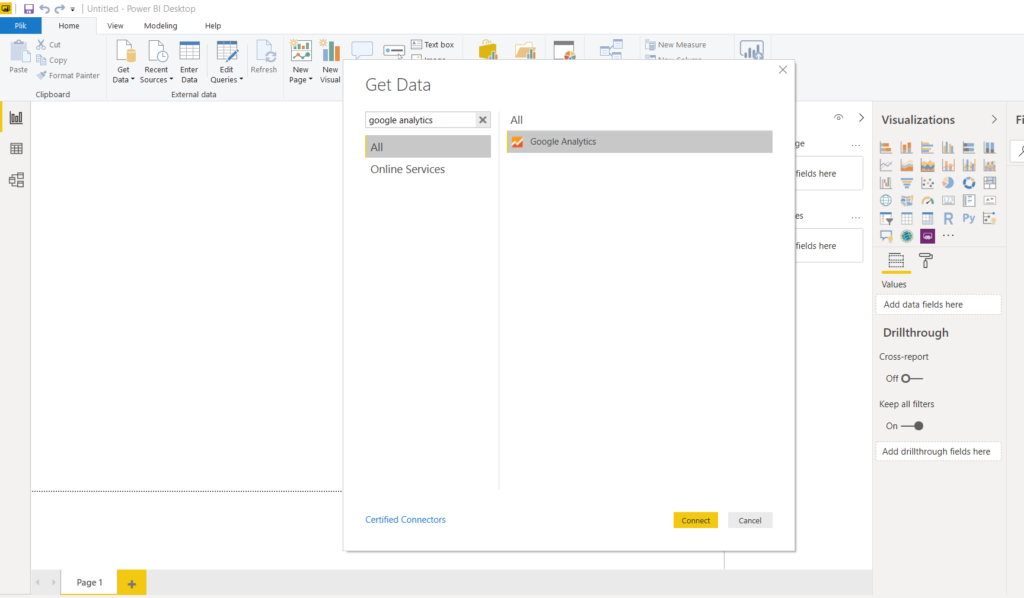The image size is (1024, 598).
Task: Select the Donut chart visual
Action: pyautogui.click(x=969, y=183)
